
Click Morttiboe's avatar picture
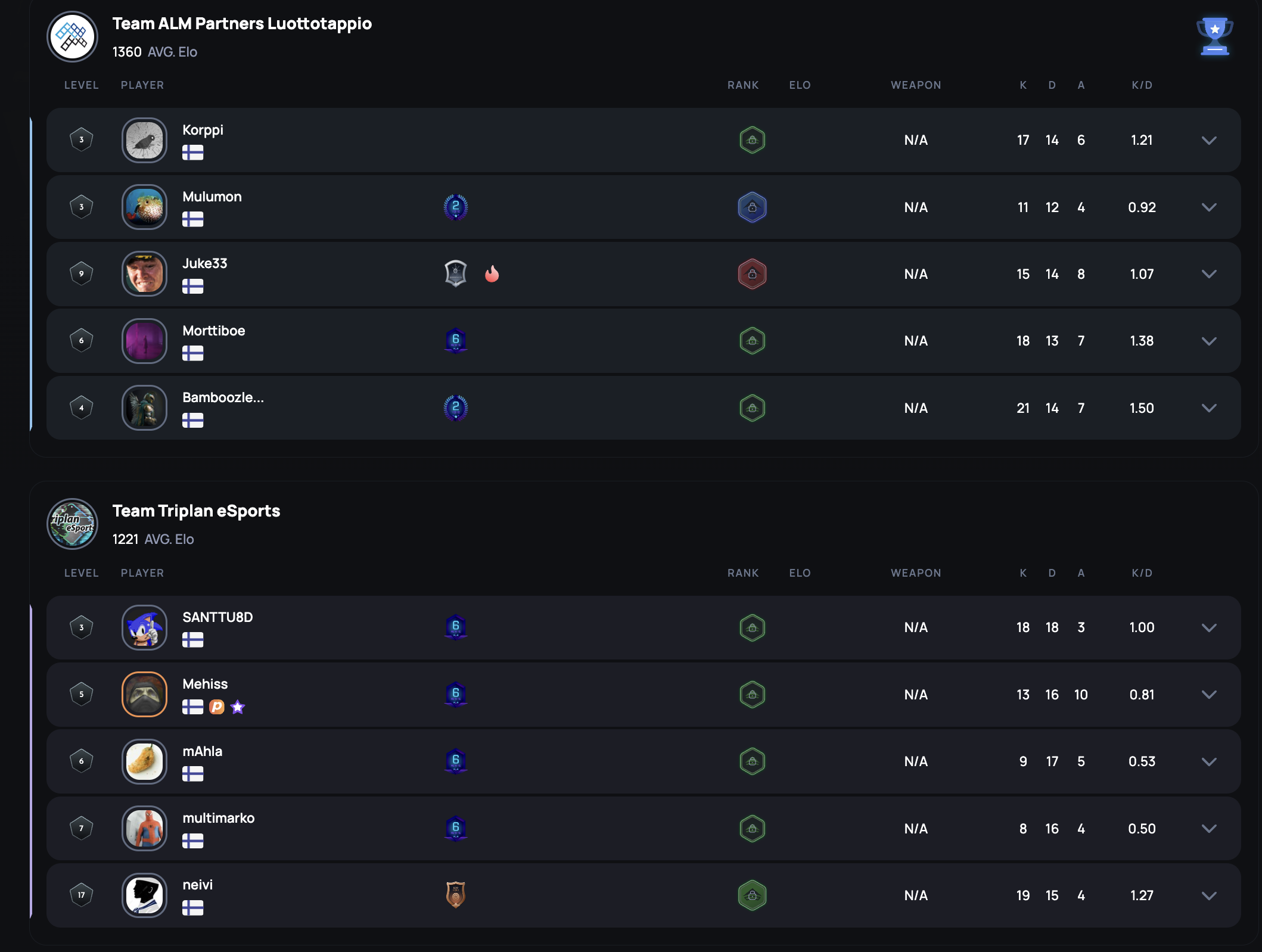click(144, 341)
